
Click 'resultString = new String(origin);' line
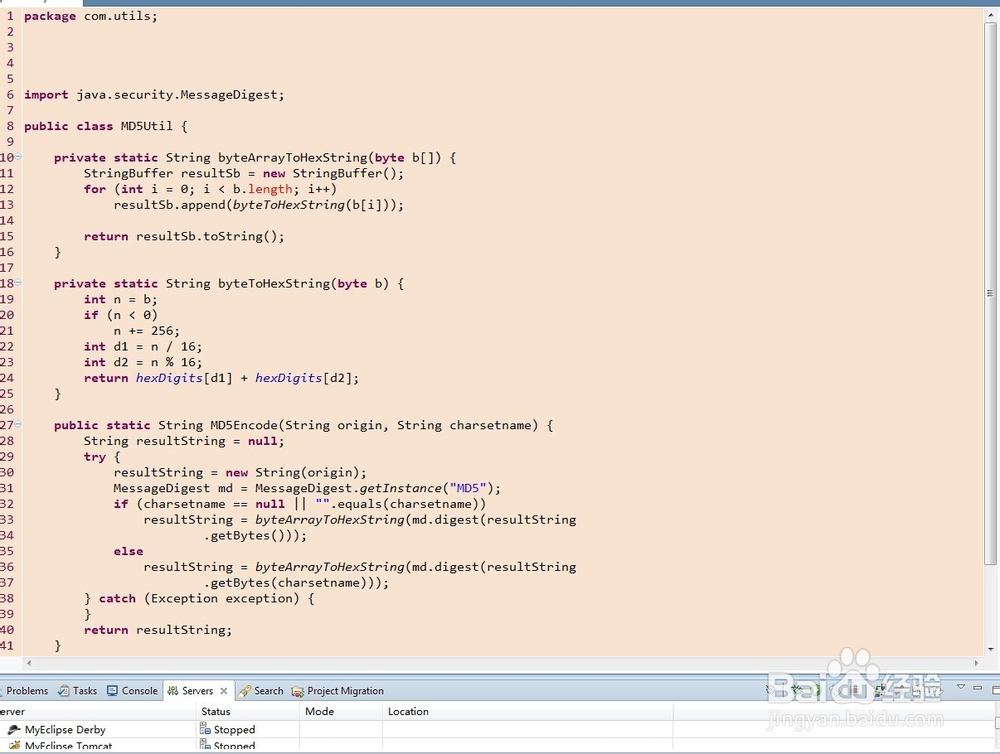pyautogui.click(x=240, y=473)
